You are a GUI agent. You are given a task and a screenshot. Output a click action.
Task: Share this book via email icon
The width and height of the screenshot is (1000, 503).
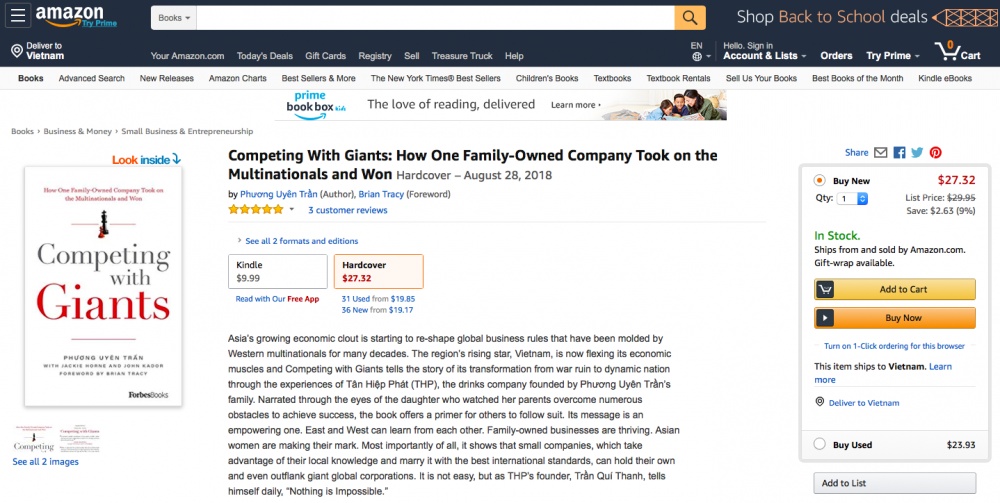pos(881,153)
